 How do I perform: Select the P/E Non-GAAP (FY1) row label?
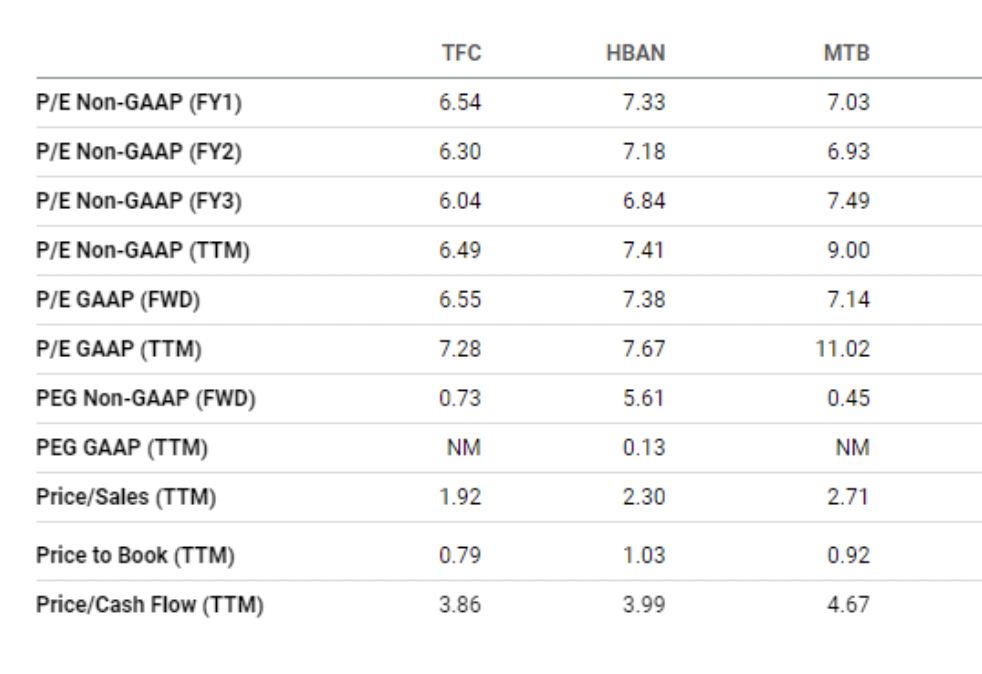(x=138, y=102)
